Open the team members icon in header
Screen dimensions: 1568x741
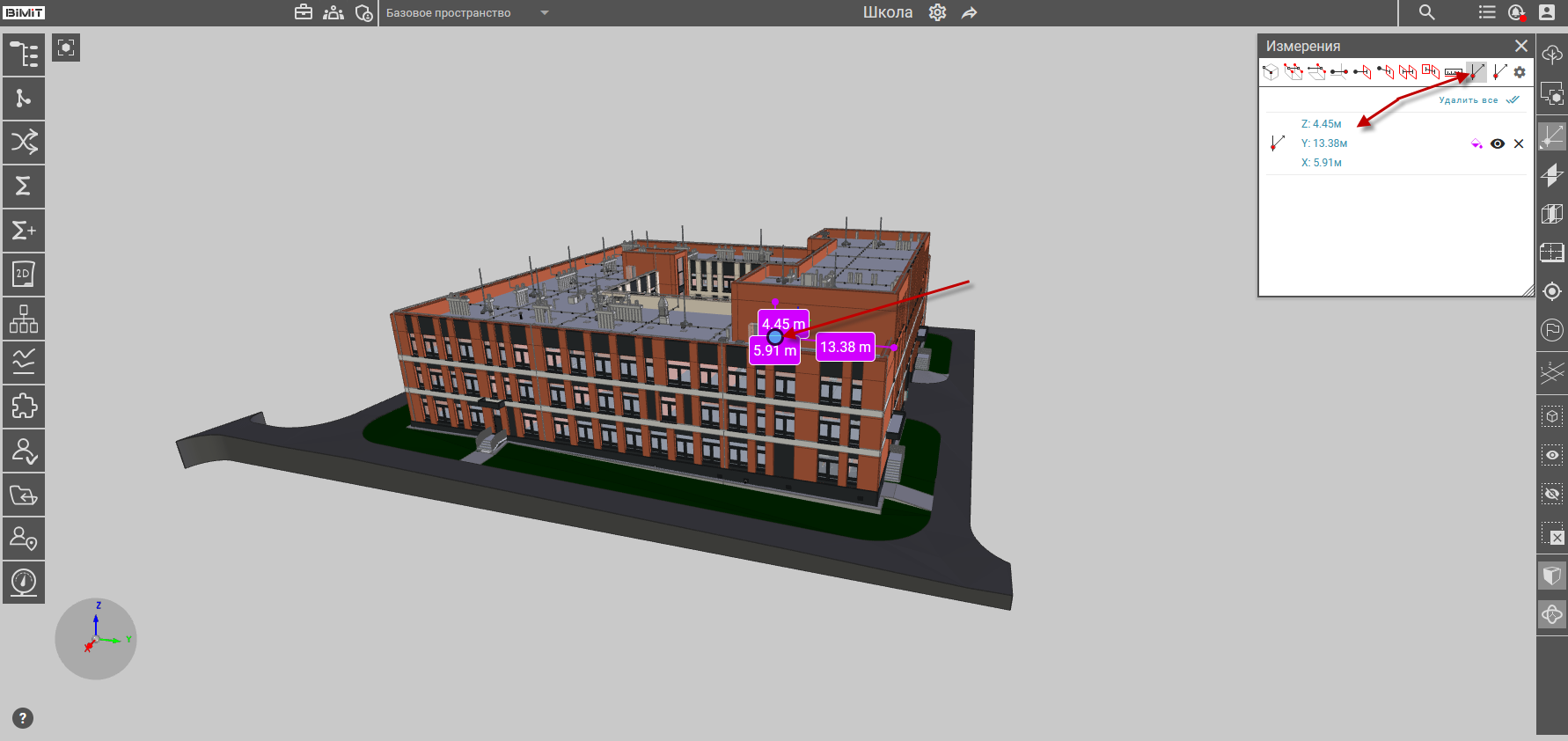click(x=333, y=12)
